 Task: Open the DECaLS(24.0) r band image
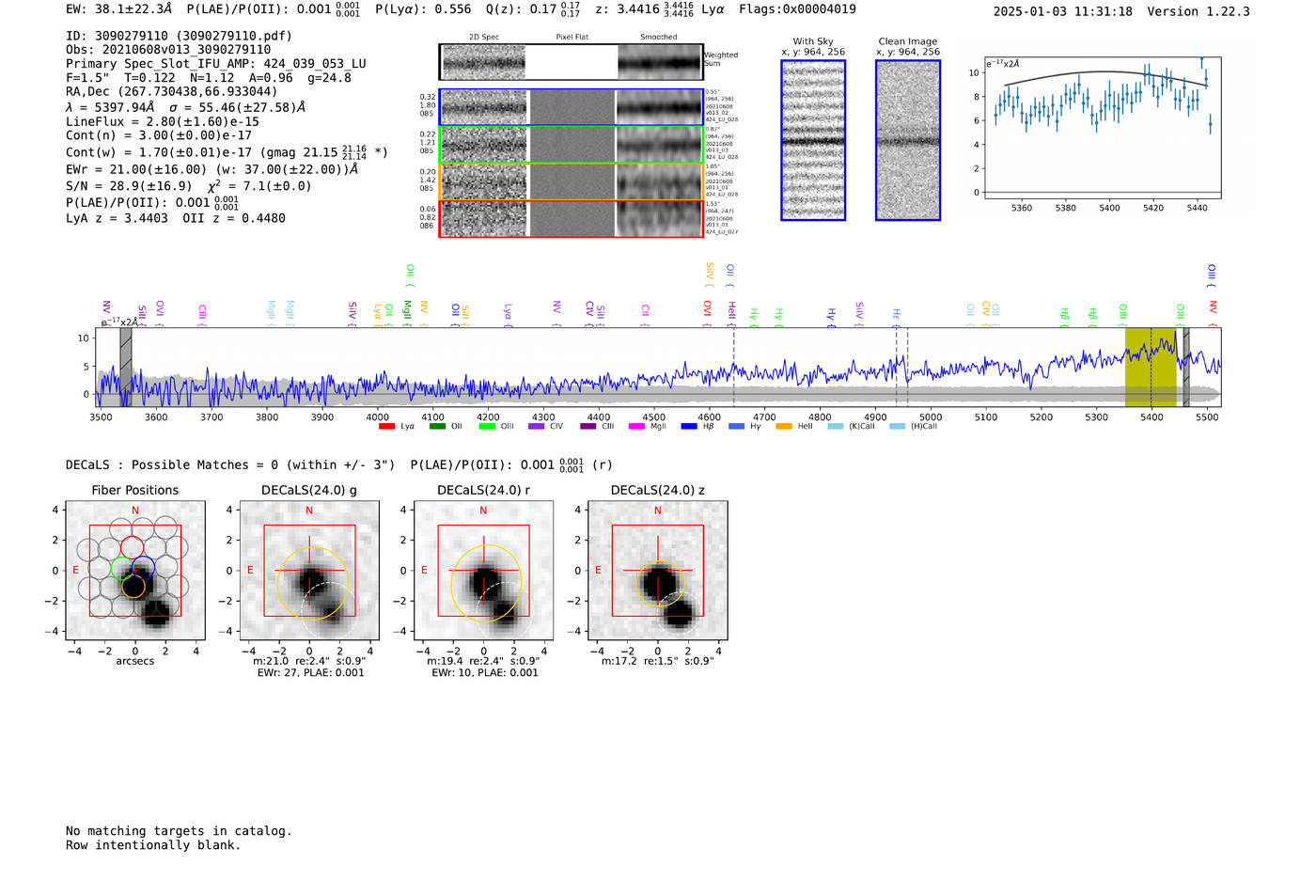tap(483, 571)
